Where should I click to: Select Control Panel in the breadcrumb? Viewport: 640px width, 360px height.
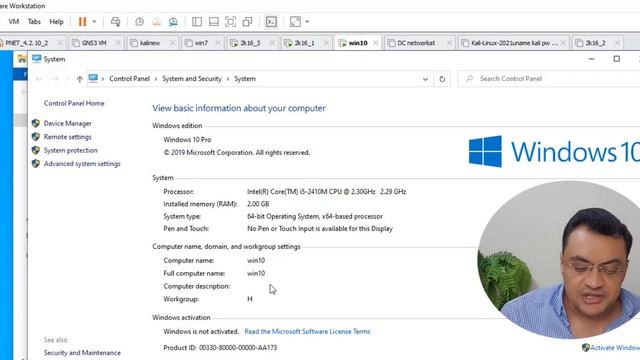click(x=129, y=79)
